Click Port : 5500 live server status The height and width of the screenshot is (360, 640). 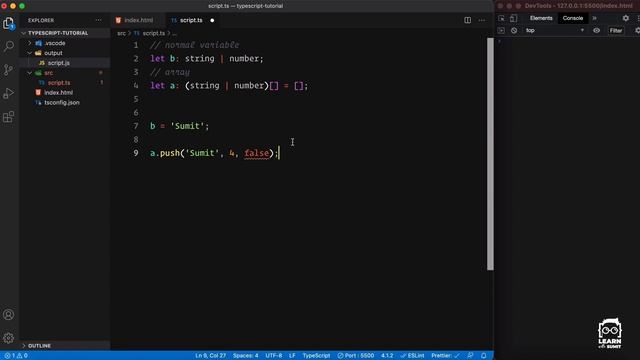pos(356,356)
